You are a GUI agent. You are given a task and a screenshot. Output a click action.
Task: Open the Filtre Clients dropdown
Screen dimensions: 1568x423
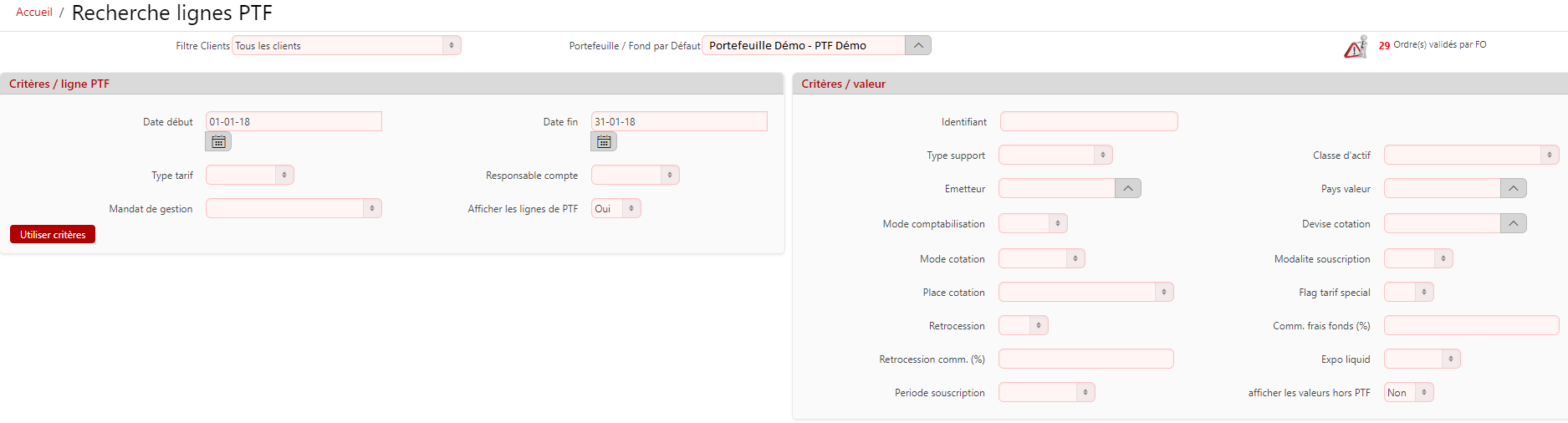coord(346,46)
